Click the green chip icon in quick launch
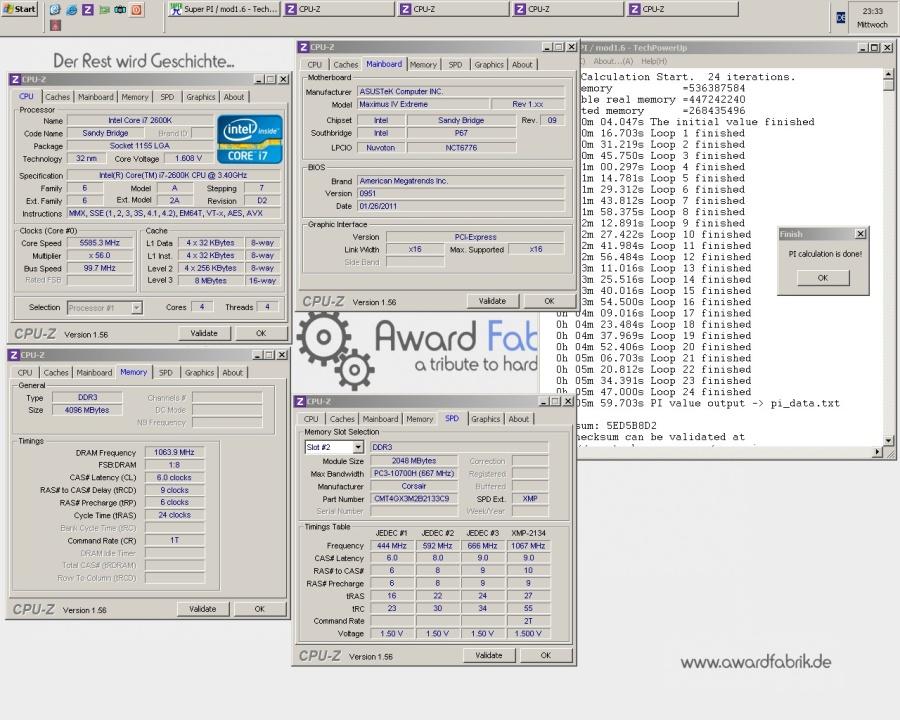900x720 pixels. point(104,10)
